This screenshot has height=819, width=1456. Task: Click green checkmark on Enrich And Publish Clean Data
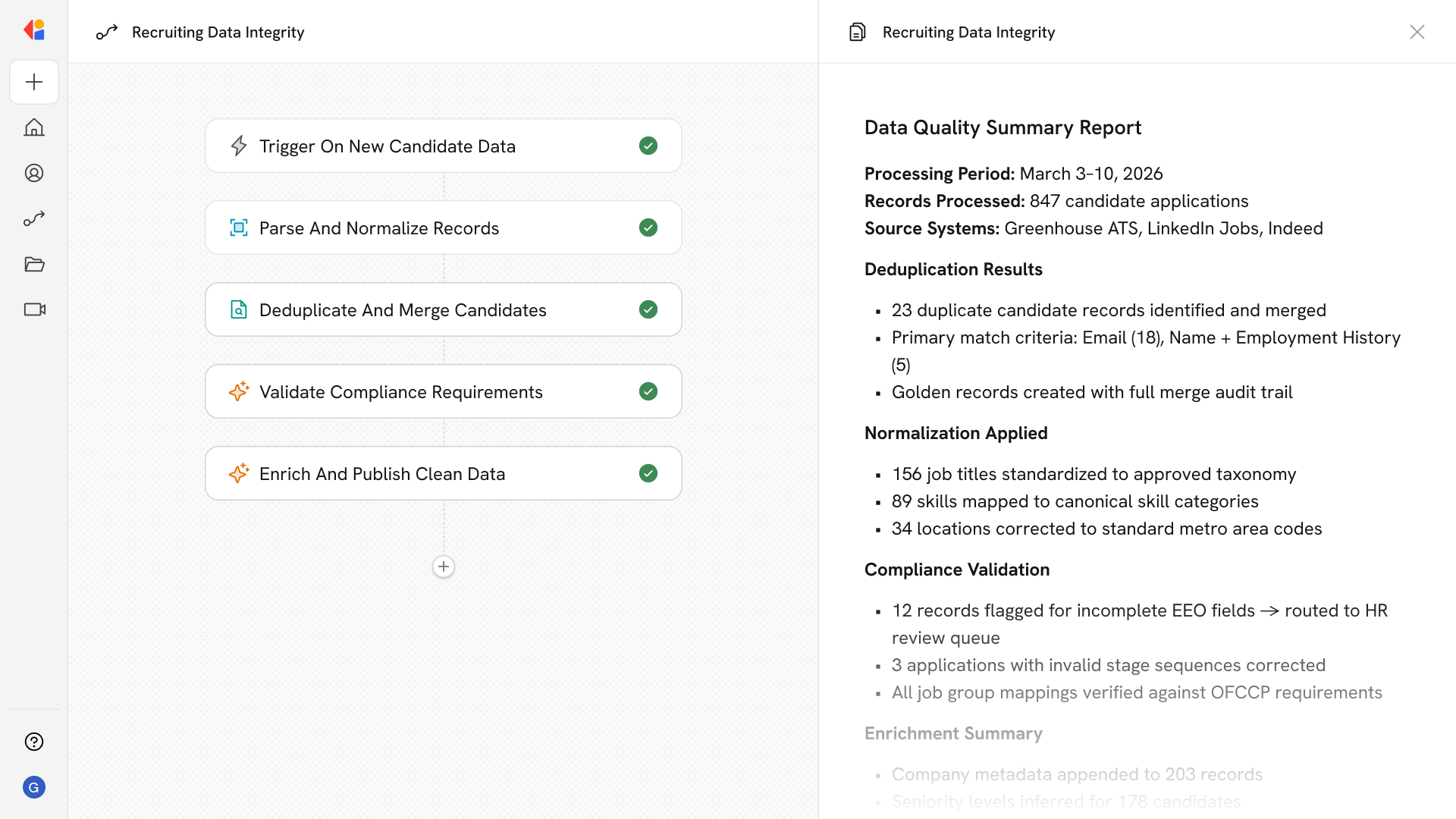648,473
